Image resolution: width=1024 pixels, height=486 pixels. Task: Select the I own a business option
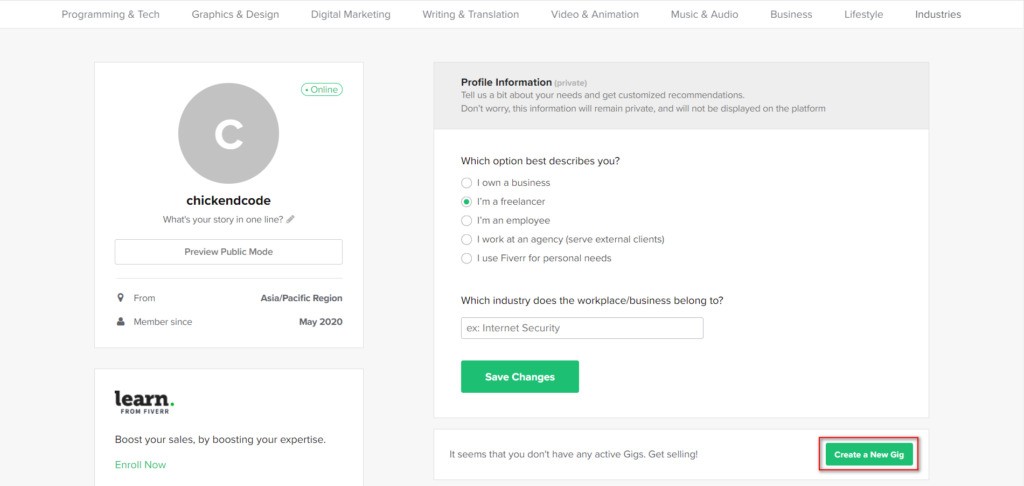click(466, 183)
